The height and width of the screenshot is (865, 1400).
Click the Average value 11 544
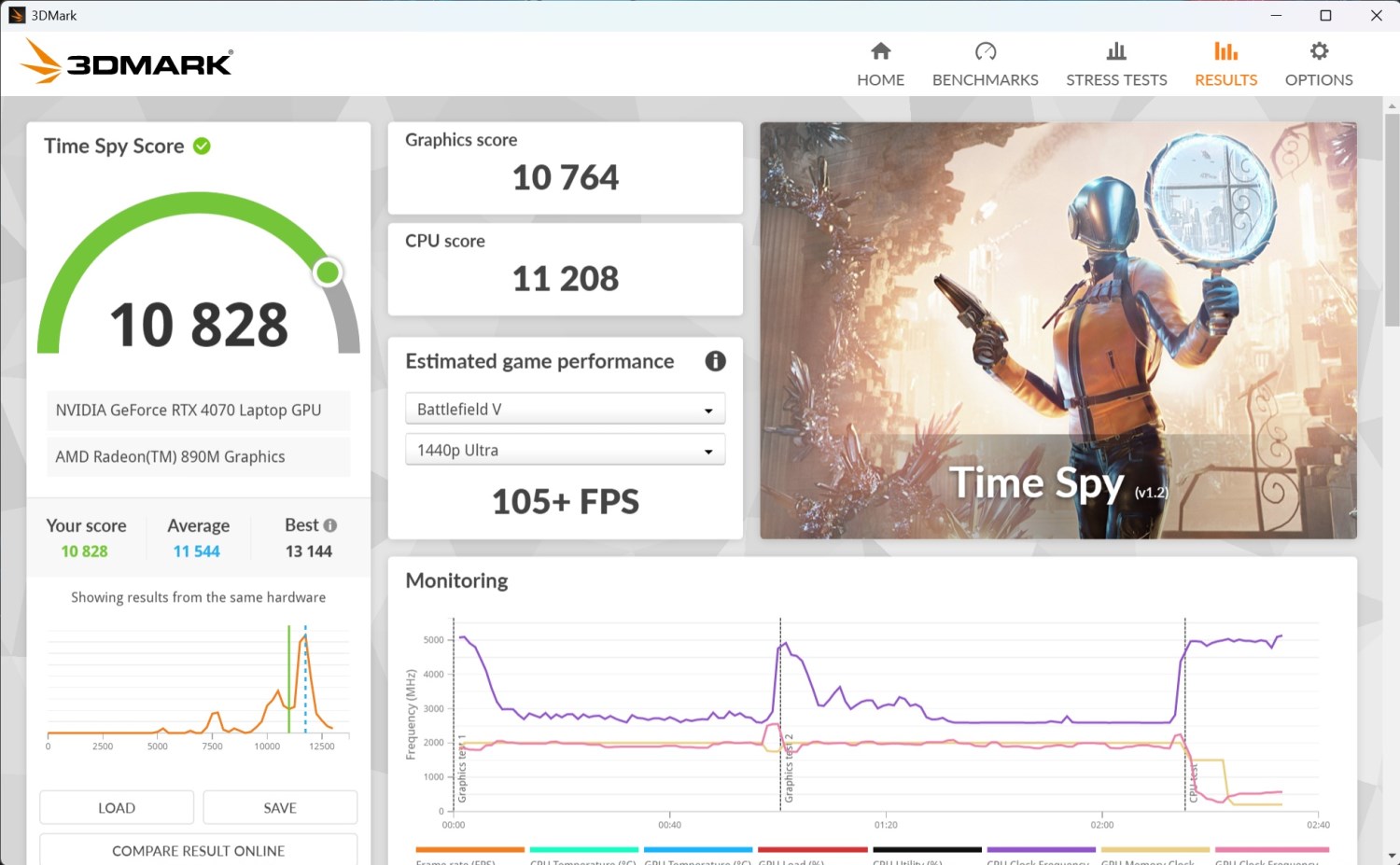click(x=196, y=551)
